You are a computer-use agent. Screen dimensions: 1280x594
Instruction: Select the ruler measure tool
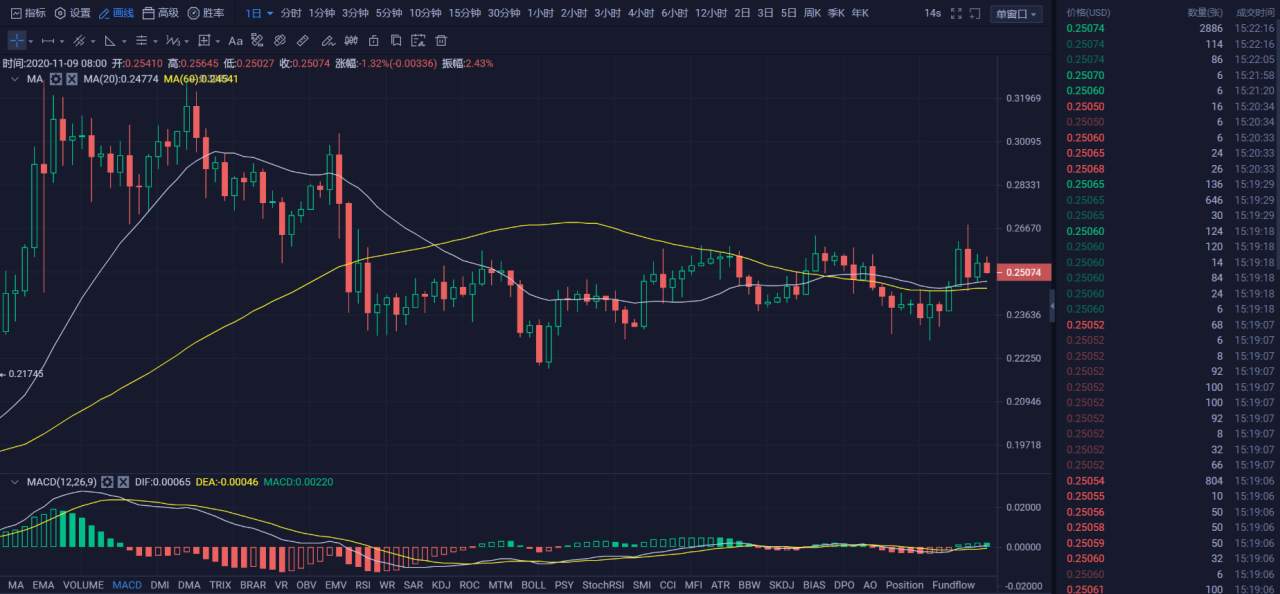(303, 41)
